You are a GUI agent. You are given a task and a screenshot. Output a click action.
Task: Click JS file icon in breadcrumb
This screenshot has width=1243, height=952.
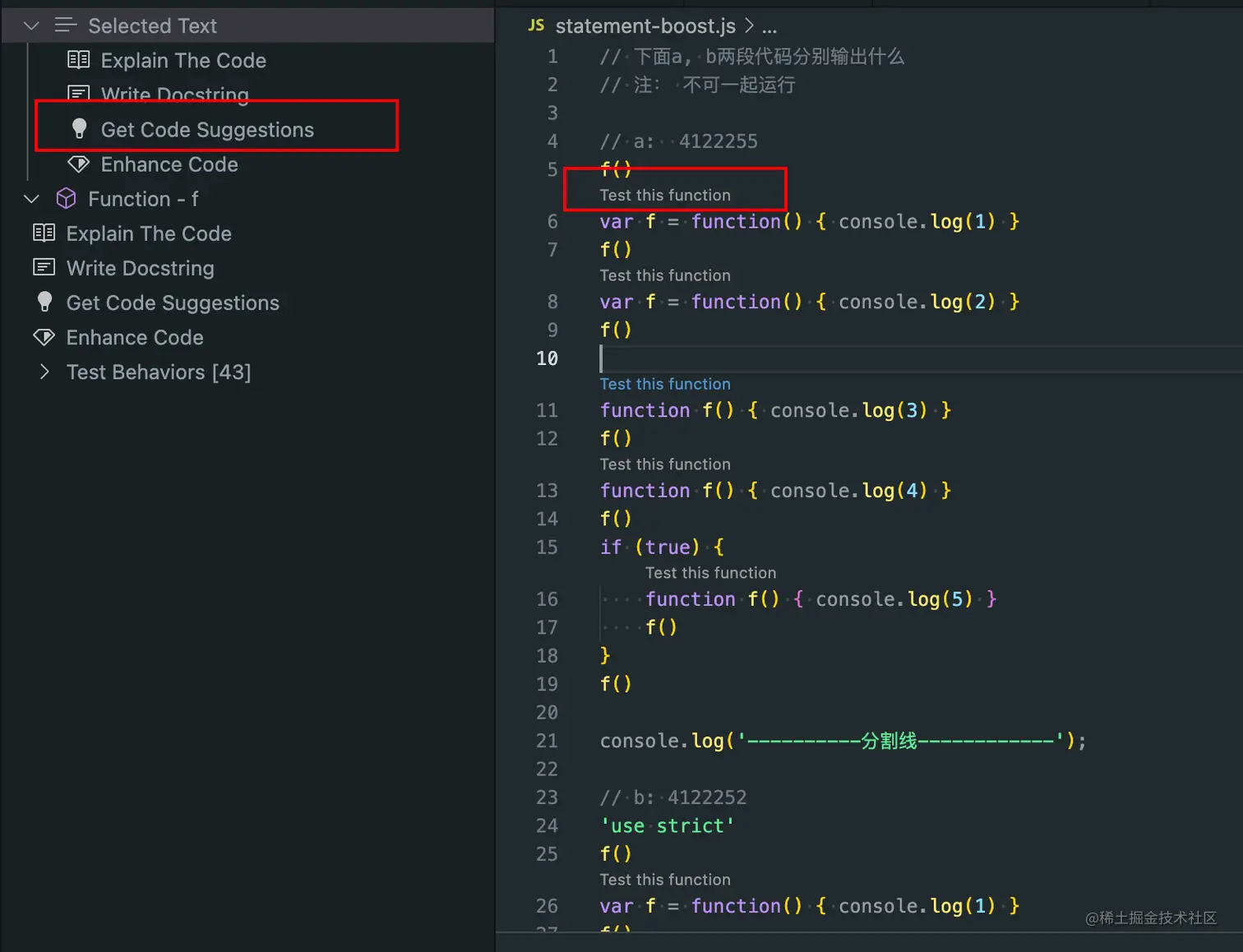click(536, 25)
